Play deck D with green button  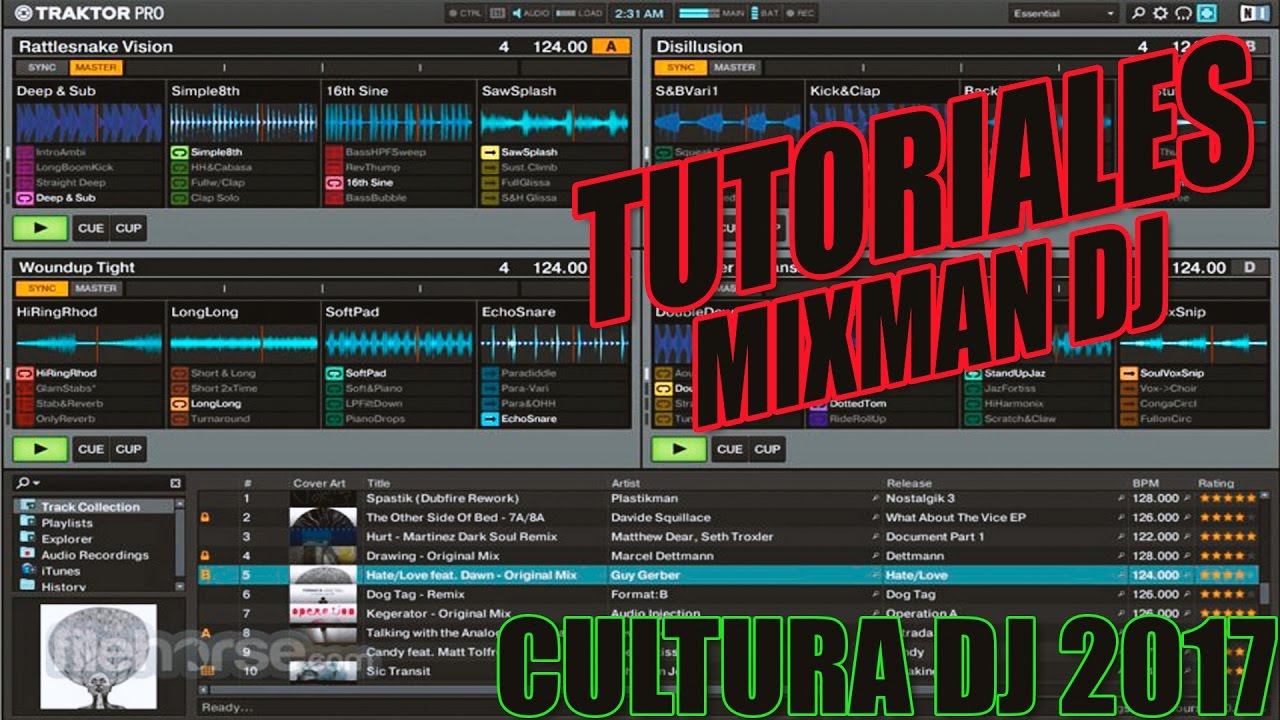pos(679,449)
